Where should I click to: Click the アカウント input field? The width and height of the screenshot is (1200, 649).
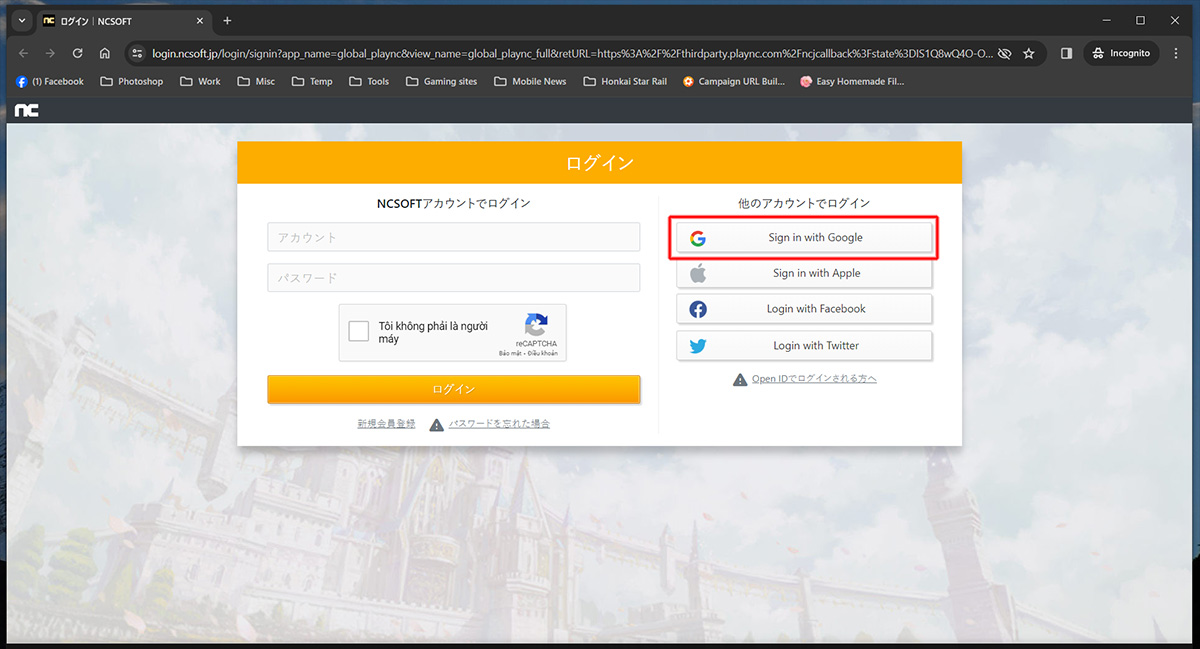(x=453, y=237)
